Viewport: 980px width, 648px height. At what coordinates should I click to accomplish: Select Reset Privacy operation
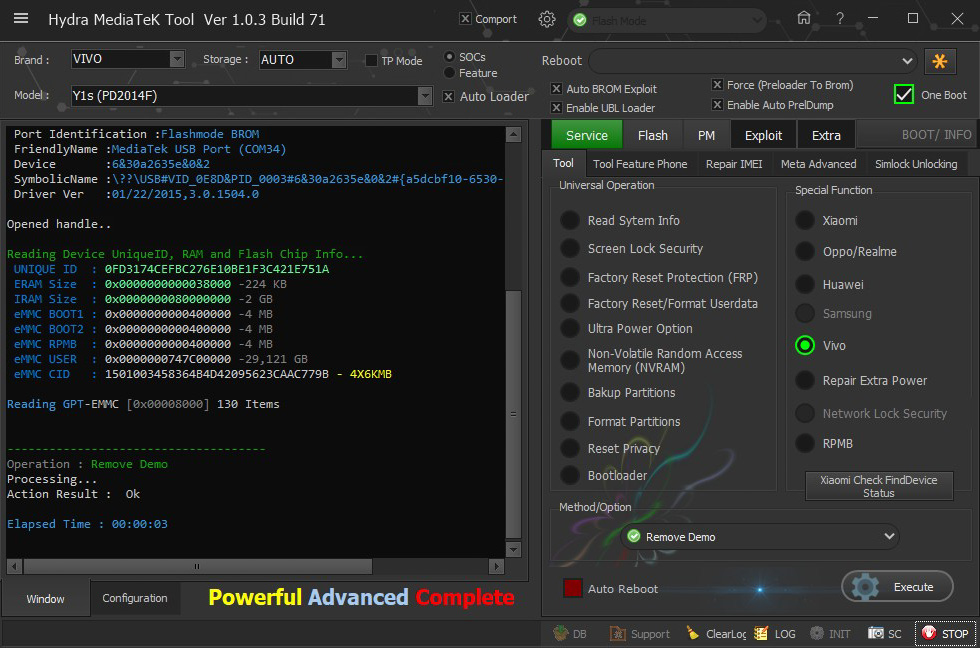[x=569, y=448]
